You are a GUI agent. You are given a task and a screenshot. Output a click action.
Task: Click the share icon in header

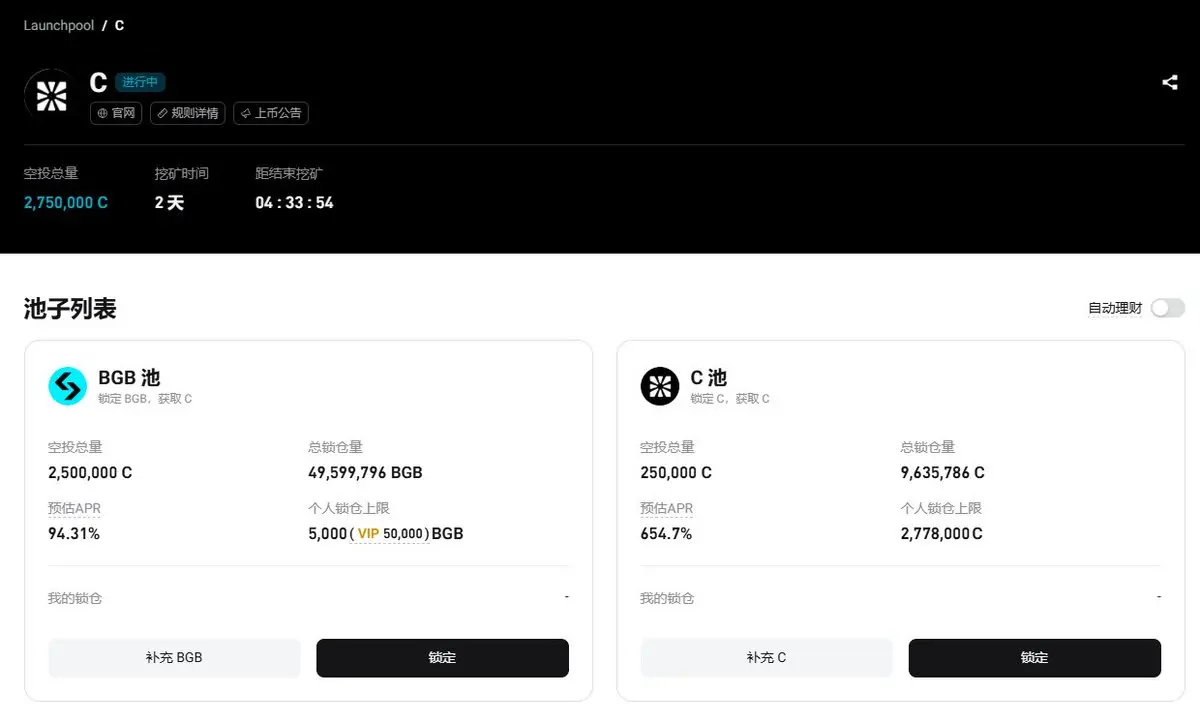[x=1170, y=83]
